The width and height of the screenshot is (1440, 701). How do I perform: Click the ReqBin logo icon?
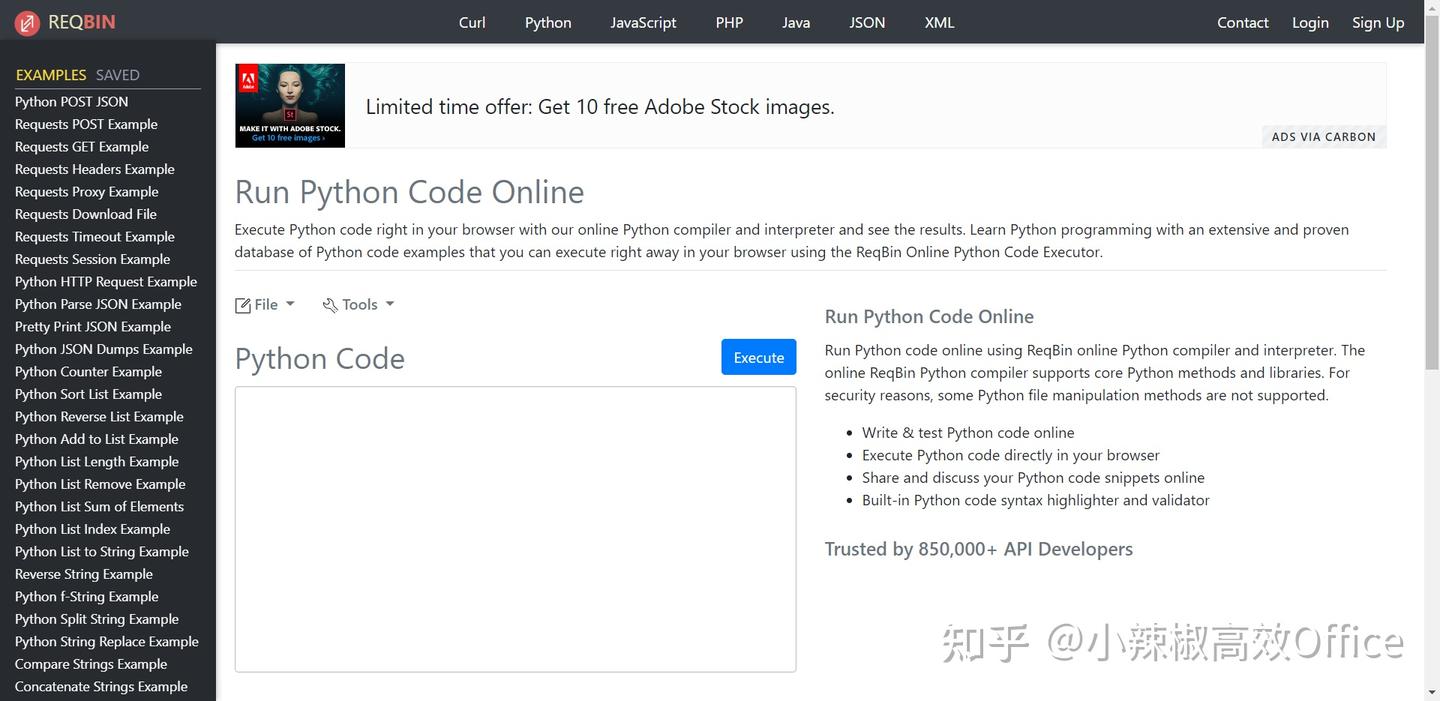[x=27, y=21]
